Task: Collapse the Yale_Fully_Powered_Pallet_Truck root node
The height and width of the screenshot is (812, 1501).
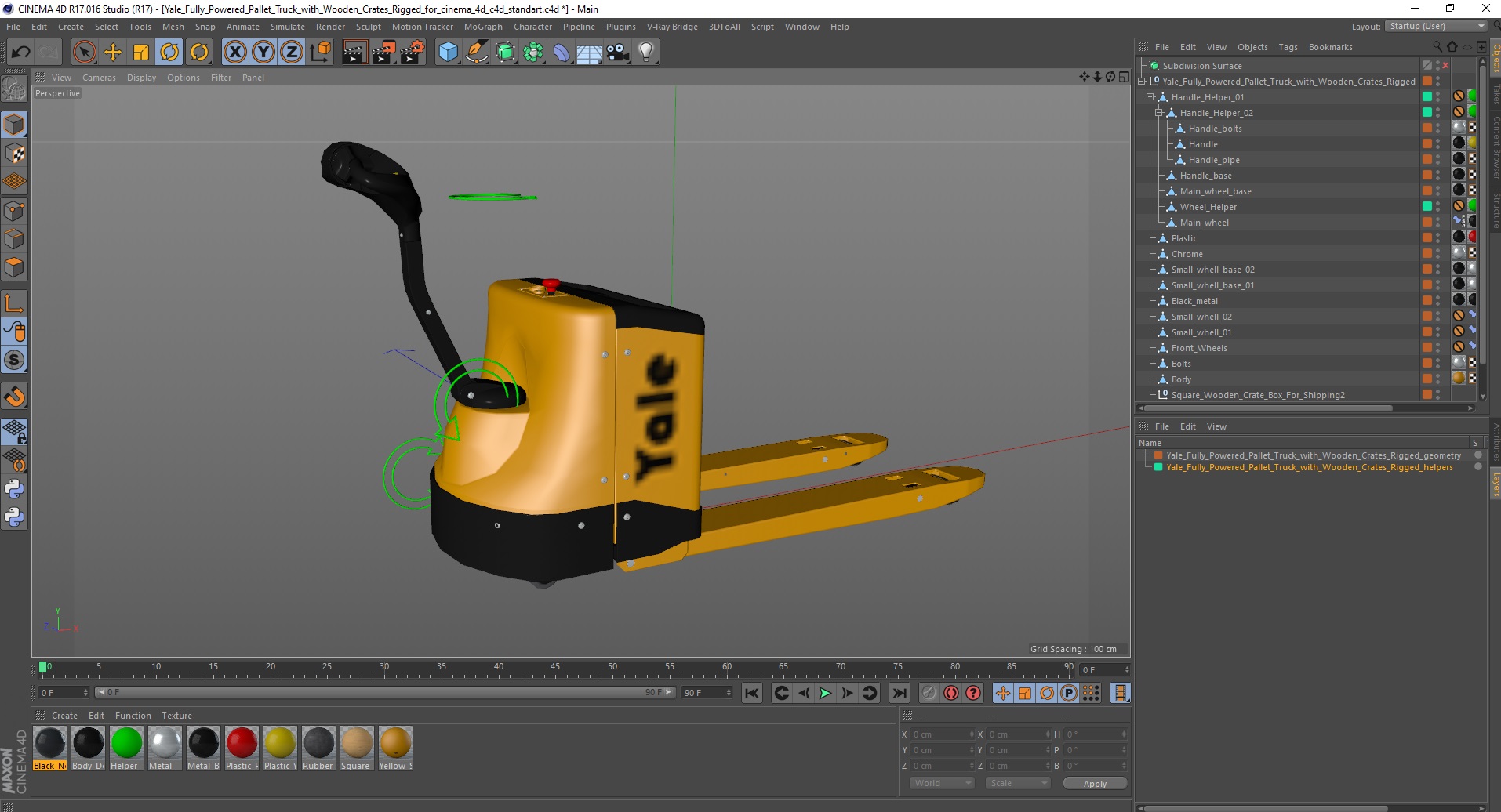Action: (1142, 82)
